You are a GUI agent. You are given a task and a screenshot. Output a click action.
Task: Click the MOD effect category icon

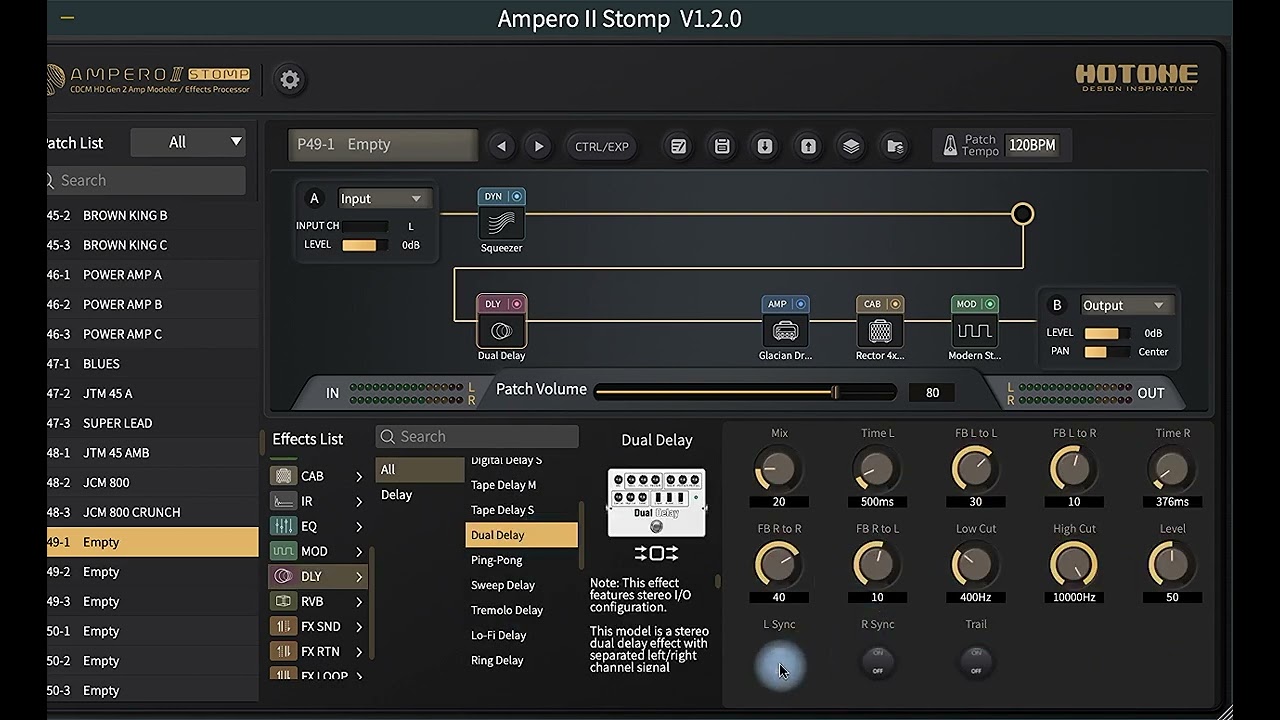coord(284,551)
